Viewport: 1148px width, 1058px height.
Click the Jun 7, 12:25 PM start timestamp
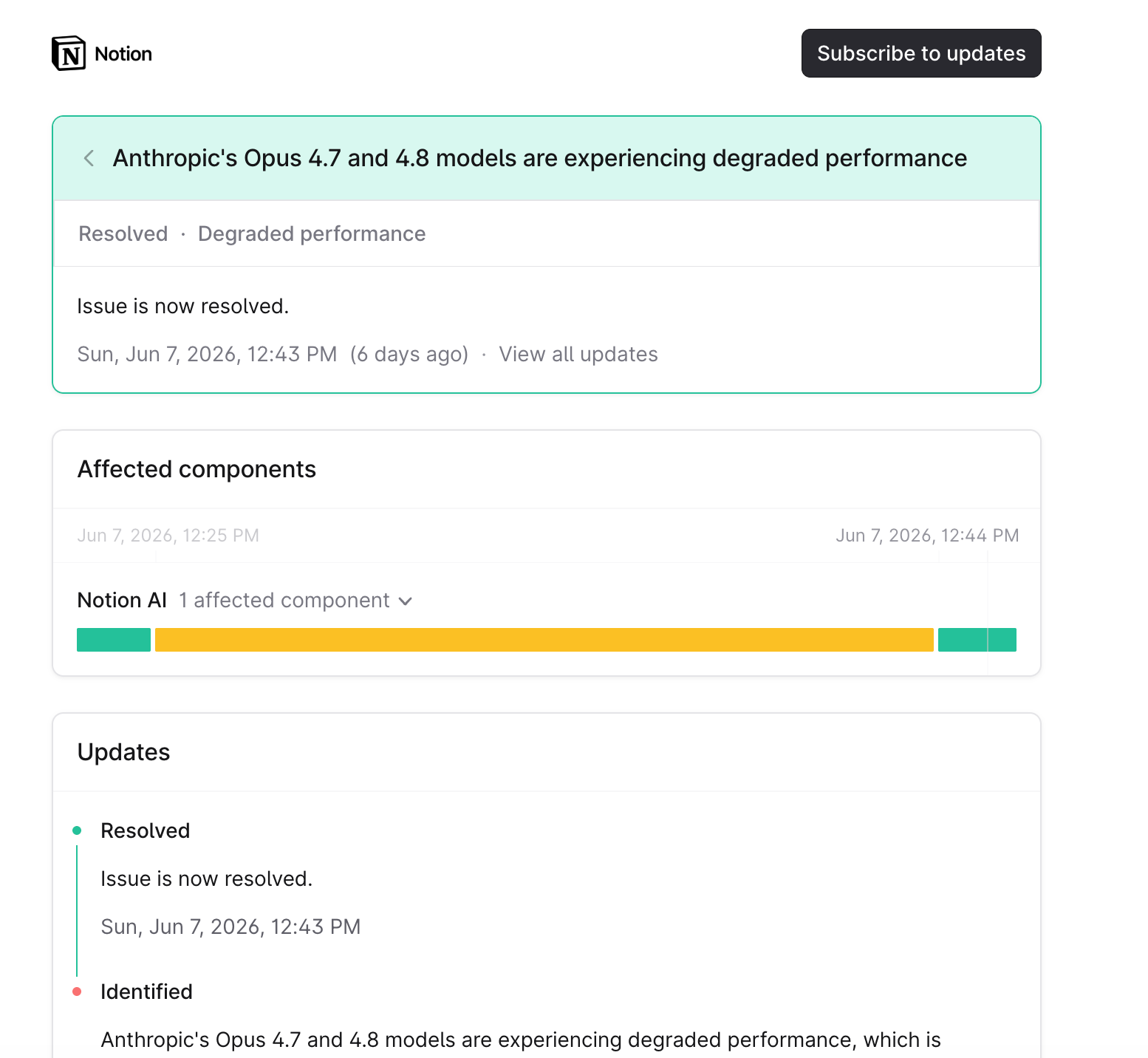[168, 536]
